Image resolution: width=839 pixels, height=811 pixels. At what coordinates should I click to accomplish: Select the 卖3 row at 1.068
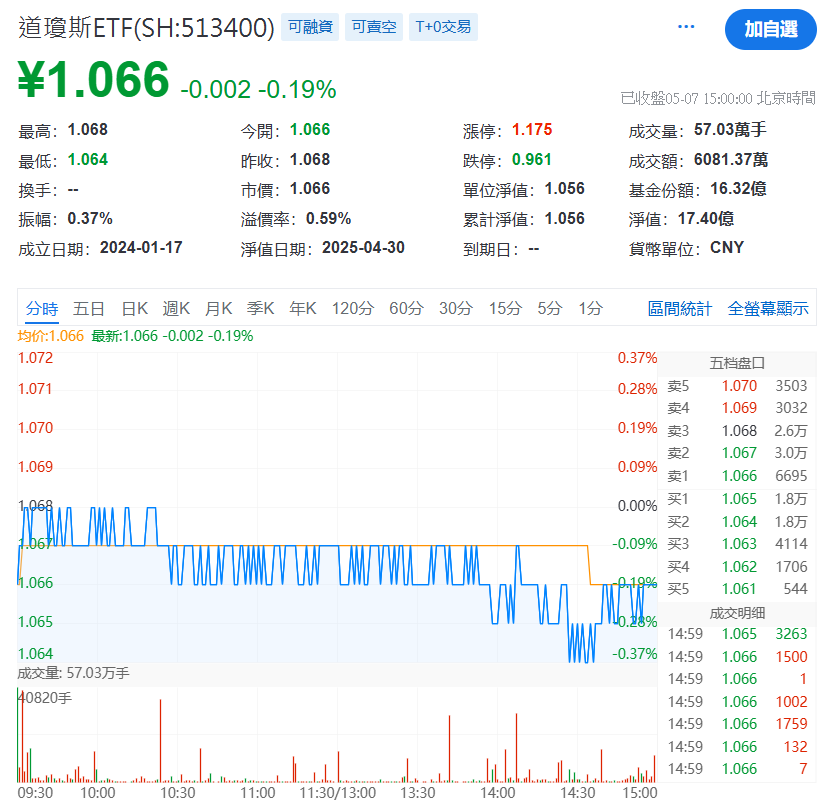click(x=737, y=431)
